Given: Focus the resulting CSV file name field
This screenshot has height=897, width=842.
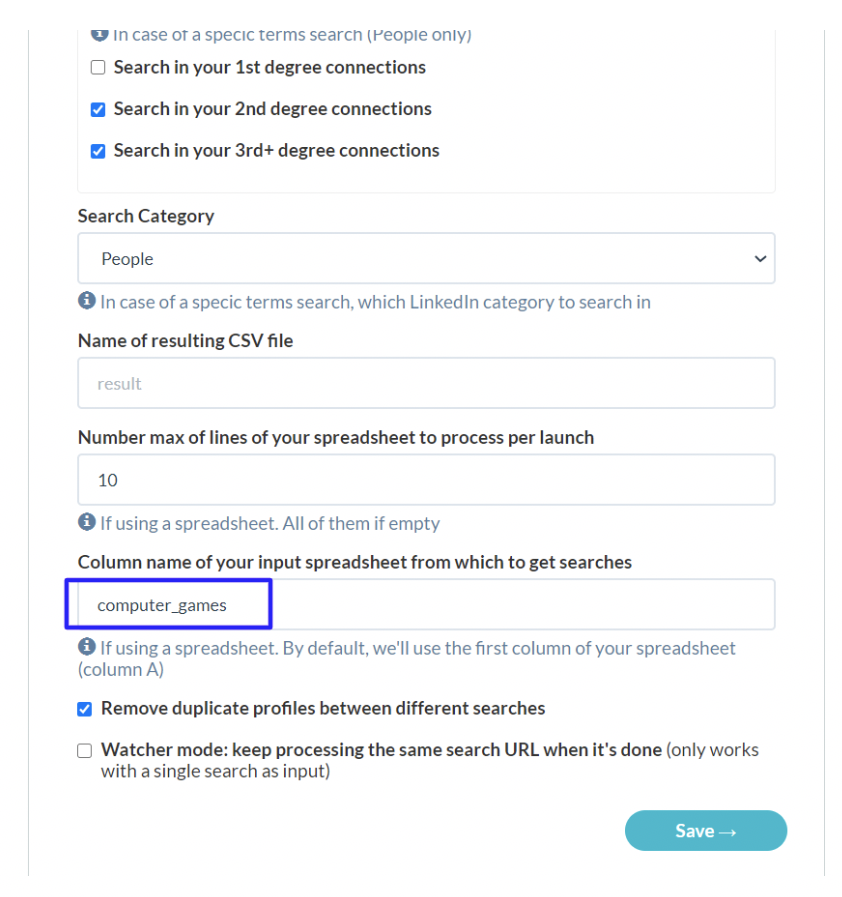Looking at the screenshot, I should point(426,383).
